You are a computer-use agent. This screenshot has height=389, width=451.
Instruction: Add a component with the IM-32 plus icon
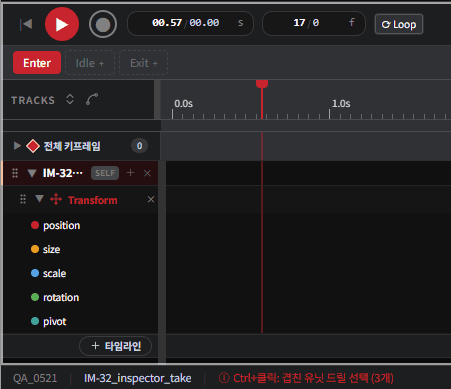coord(130,173)
